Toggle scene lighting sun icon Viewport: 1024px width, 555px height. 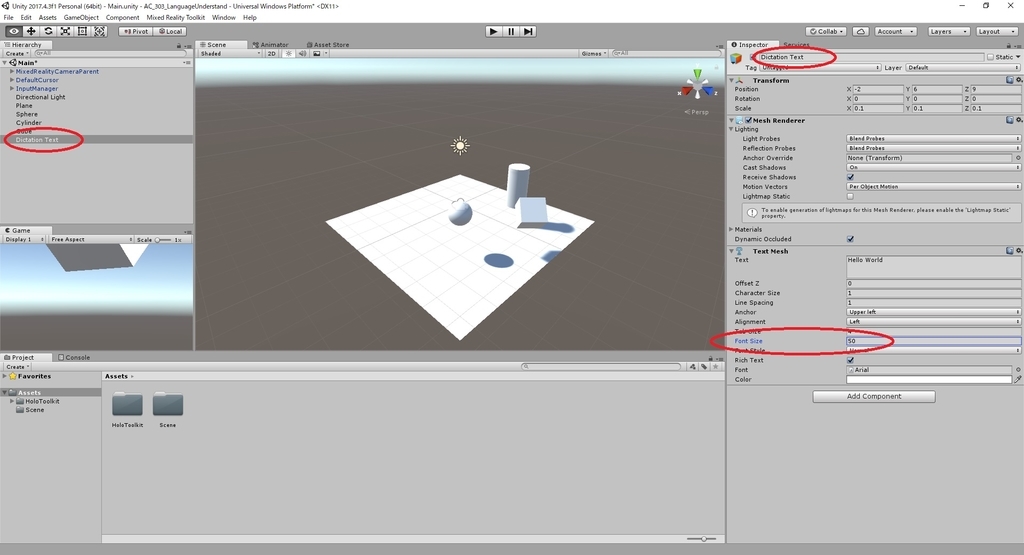[289, 54]
